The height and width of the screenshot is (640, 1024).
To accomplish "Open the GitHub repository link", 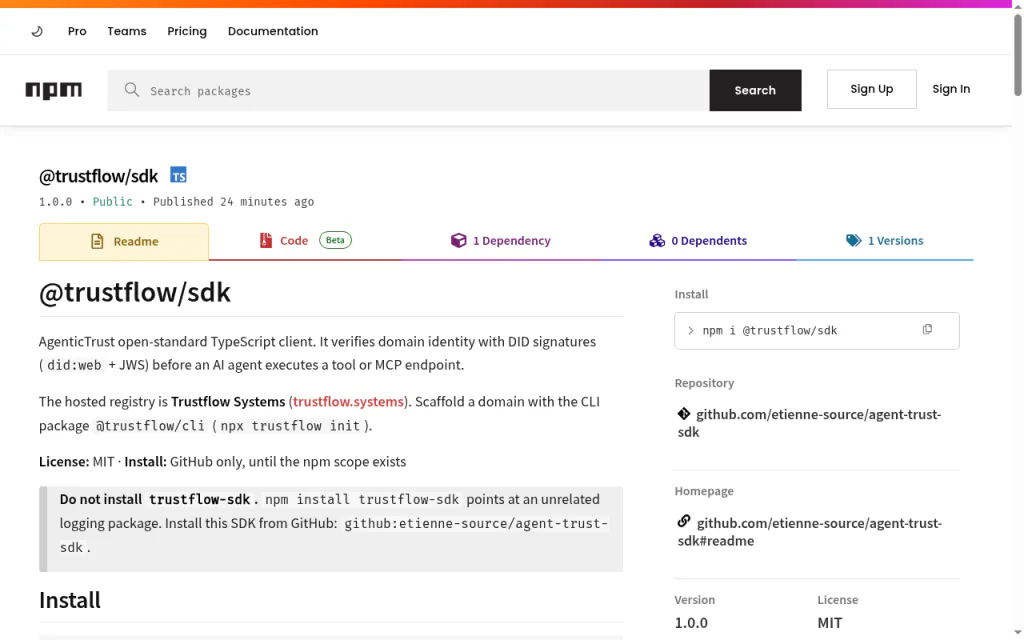I will coord(810,423).
